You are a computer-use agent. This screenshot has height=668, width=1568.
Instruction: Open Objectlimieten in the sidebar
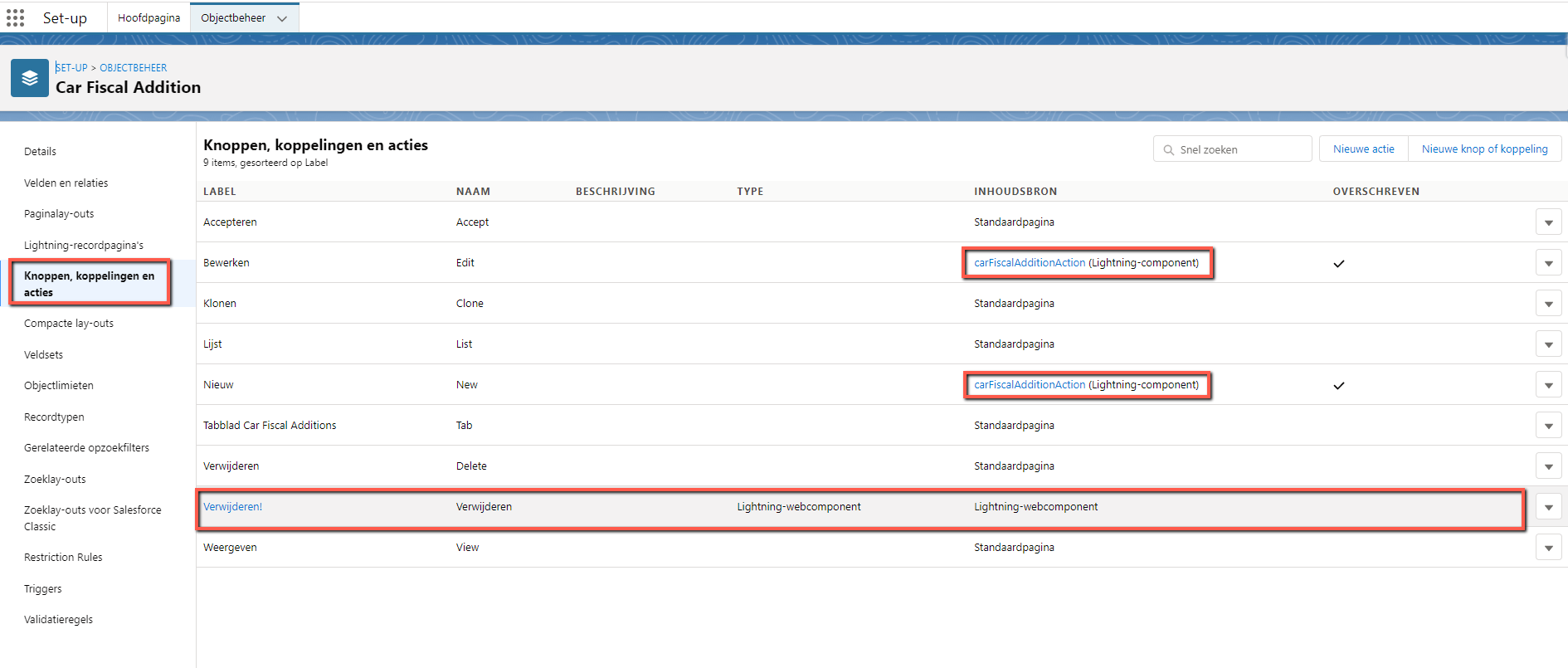58,385
